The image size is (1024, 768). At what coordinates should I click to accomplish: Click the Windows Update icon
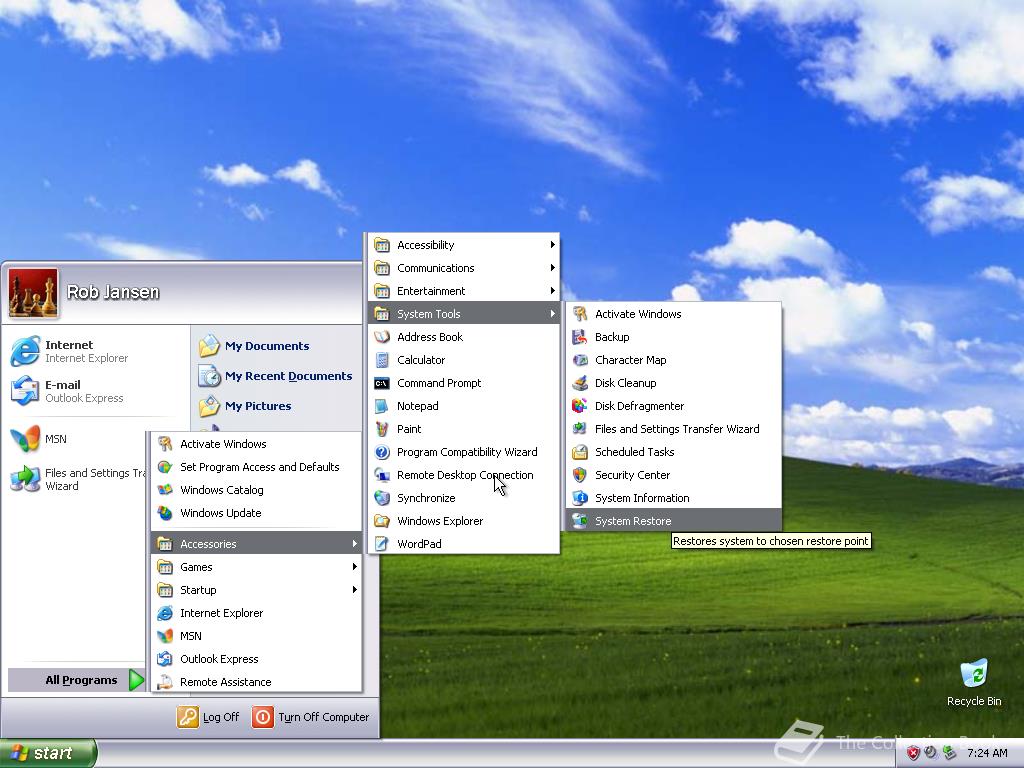pos(165,513)
